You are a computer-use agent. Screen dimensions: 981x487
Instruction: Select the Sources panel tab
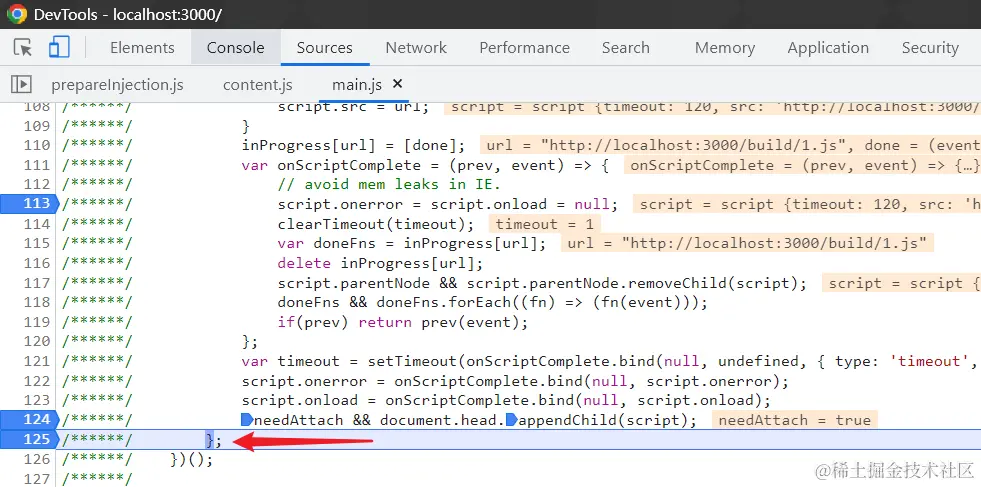pos(324,48)
